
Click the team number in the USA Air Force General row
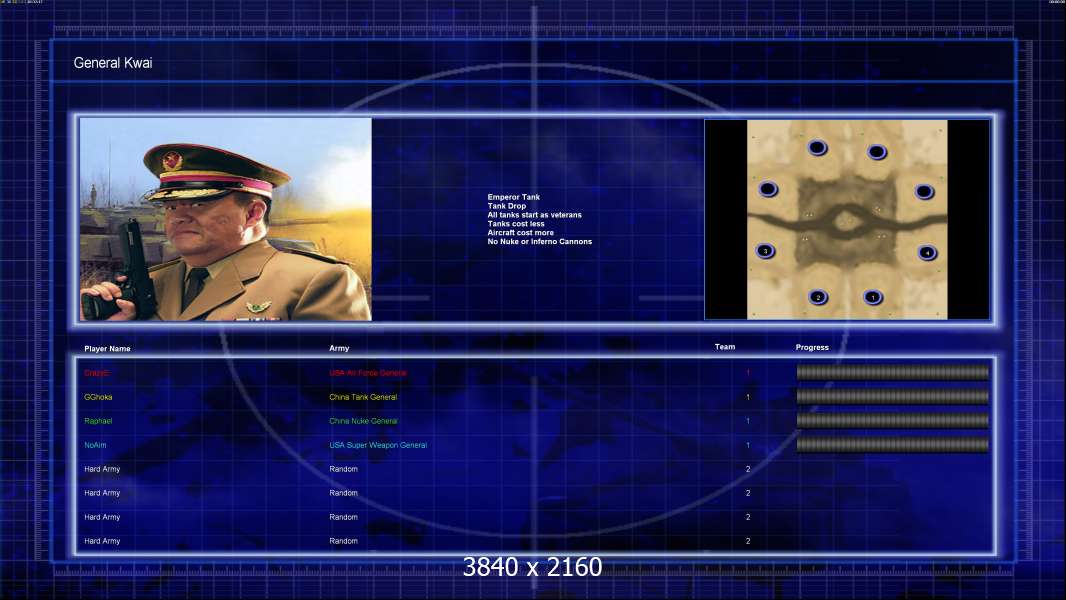click(x=748, y=373)
